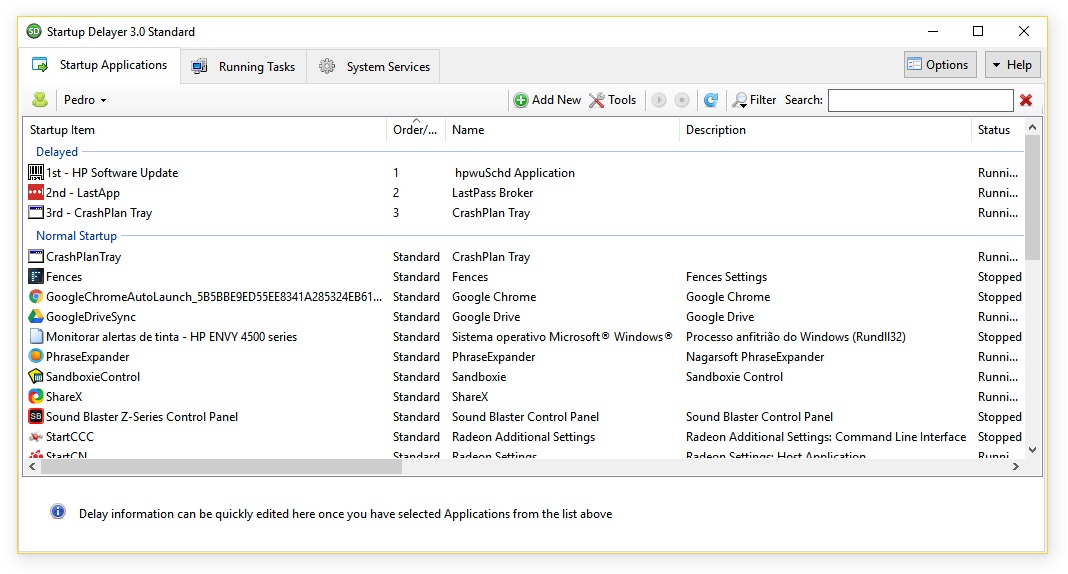Click "Sandboxie Control" description cell
Image resolution: width=1068 pixels, height=574 pixels.
point(734,377)
